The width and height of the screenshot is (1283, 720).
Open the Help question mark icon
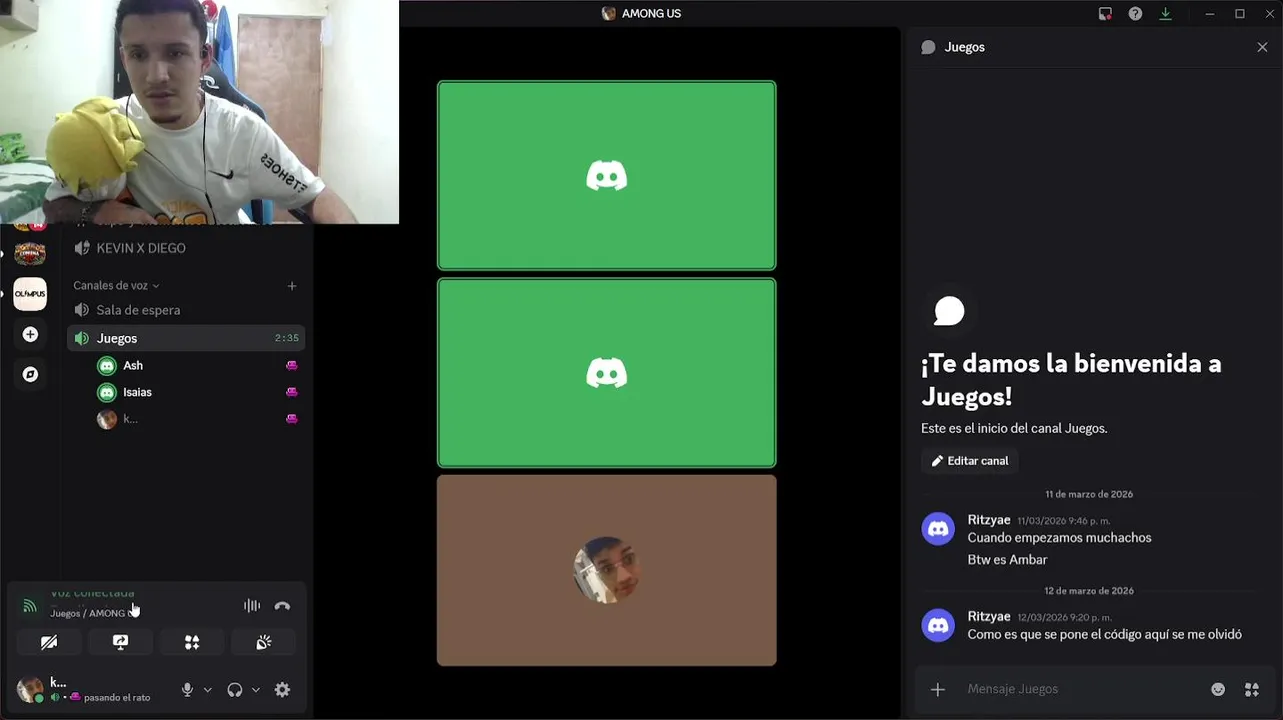[1135, 14]
